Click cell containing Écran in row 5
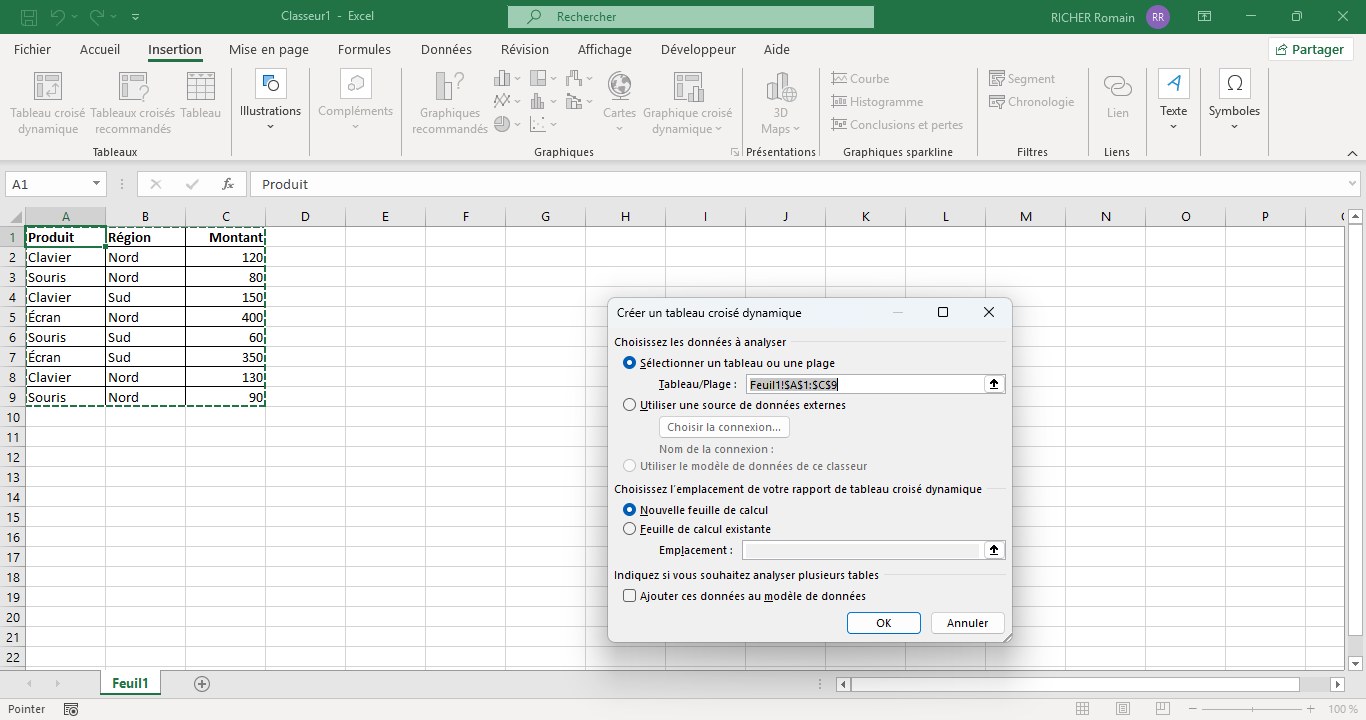 (x=66, y=317)
